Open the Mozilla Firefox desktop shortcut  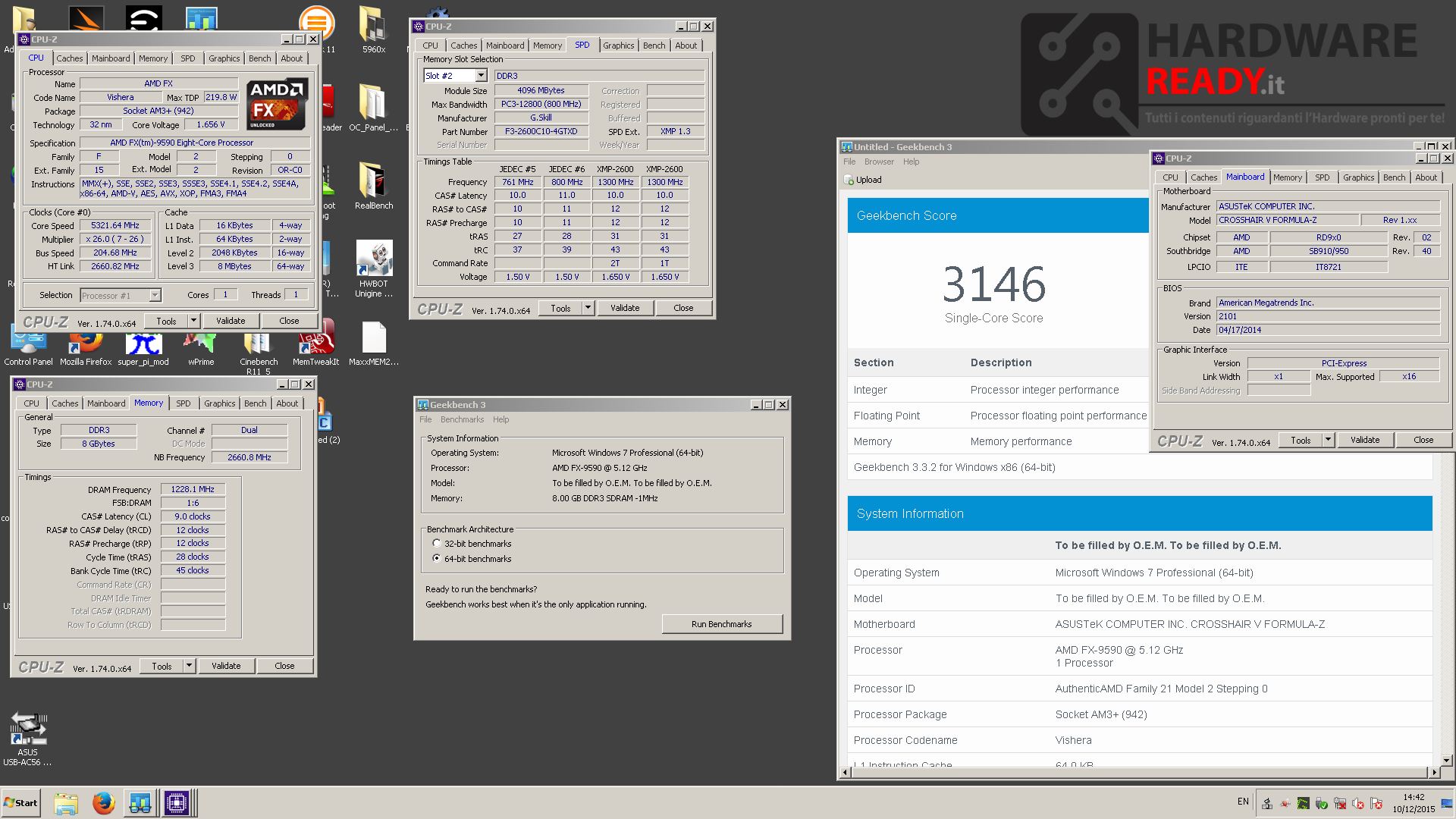click(x=86, y=349)
